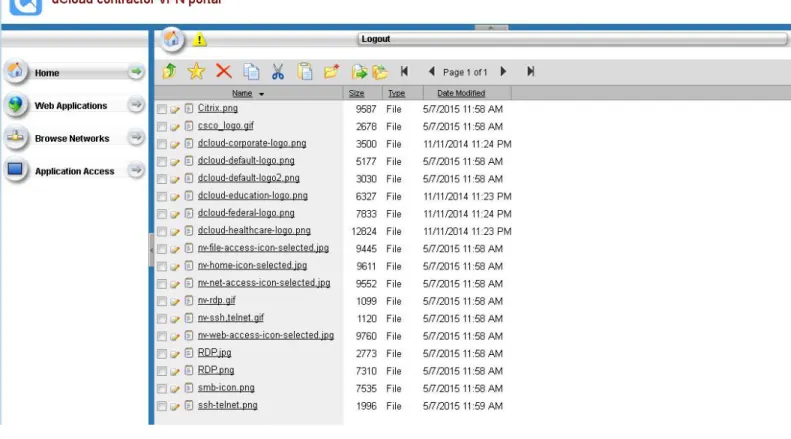
Task: Upload file icon in toolbar
Action: point(380,72)
